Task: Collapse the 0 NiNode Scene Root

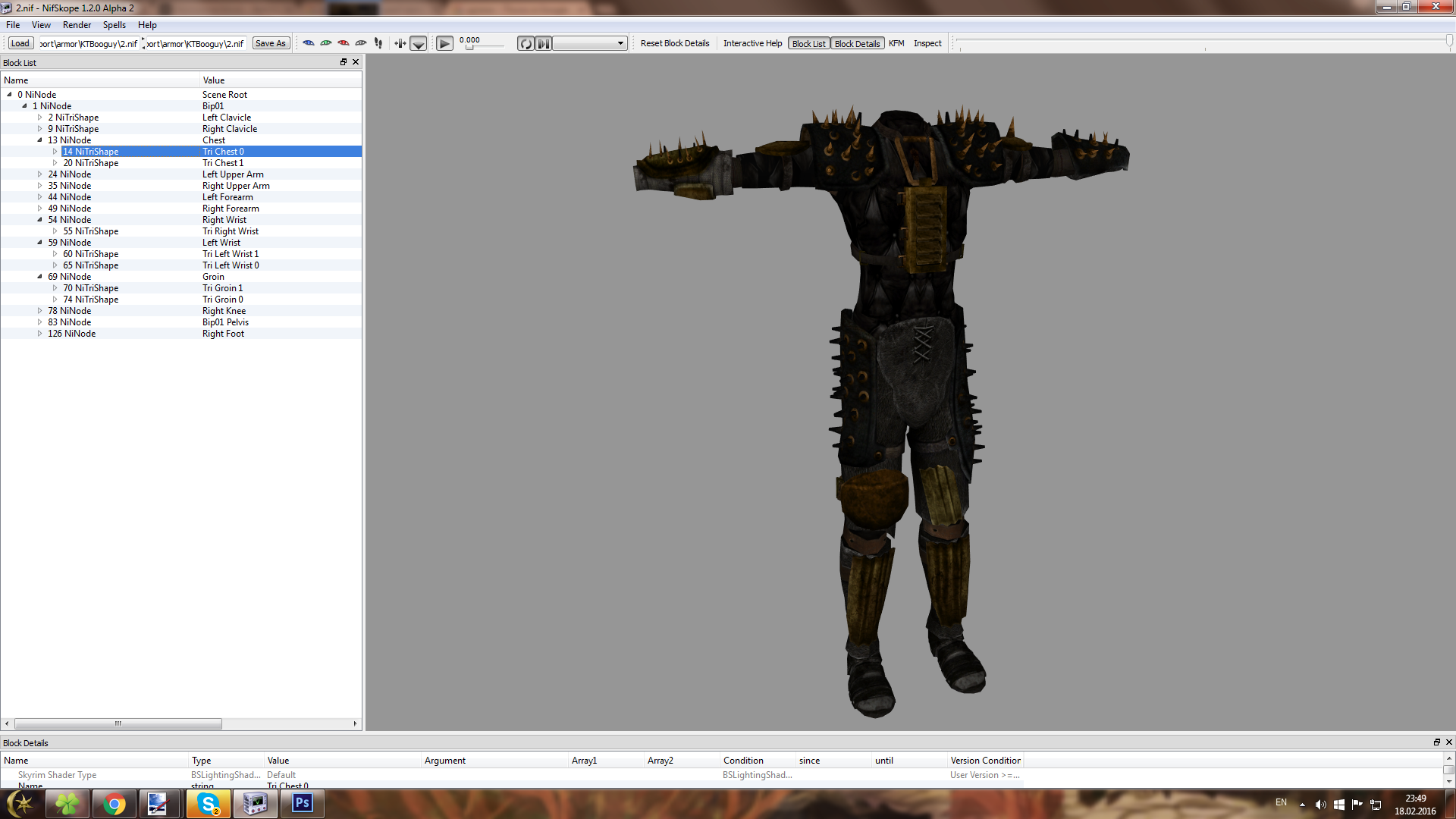Action: pyautogui.click(x=9, y=95)
